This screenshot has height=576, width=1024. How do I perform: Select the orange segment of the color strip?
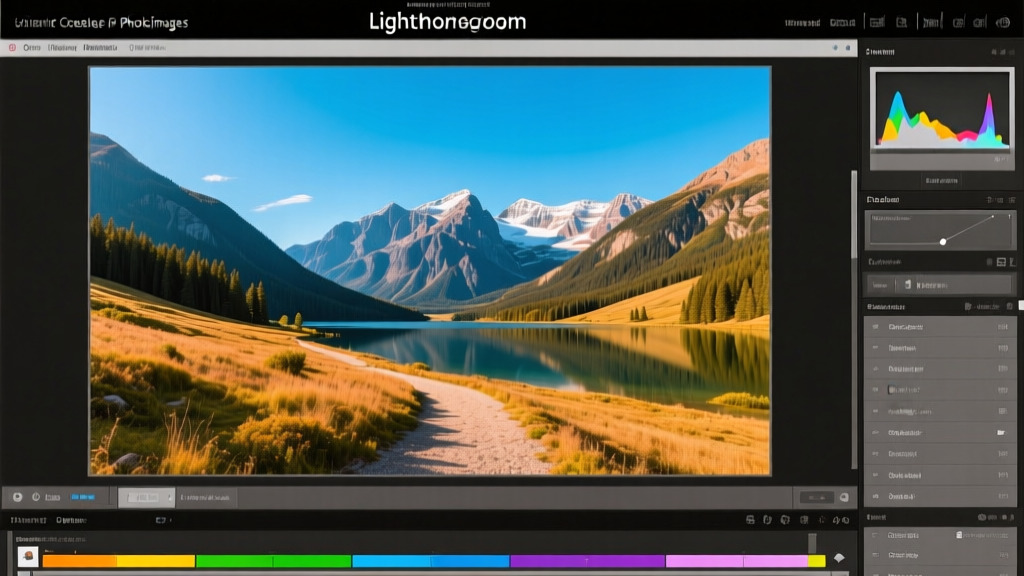click(x=79, y=561)
